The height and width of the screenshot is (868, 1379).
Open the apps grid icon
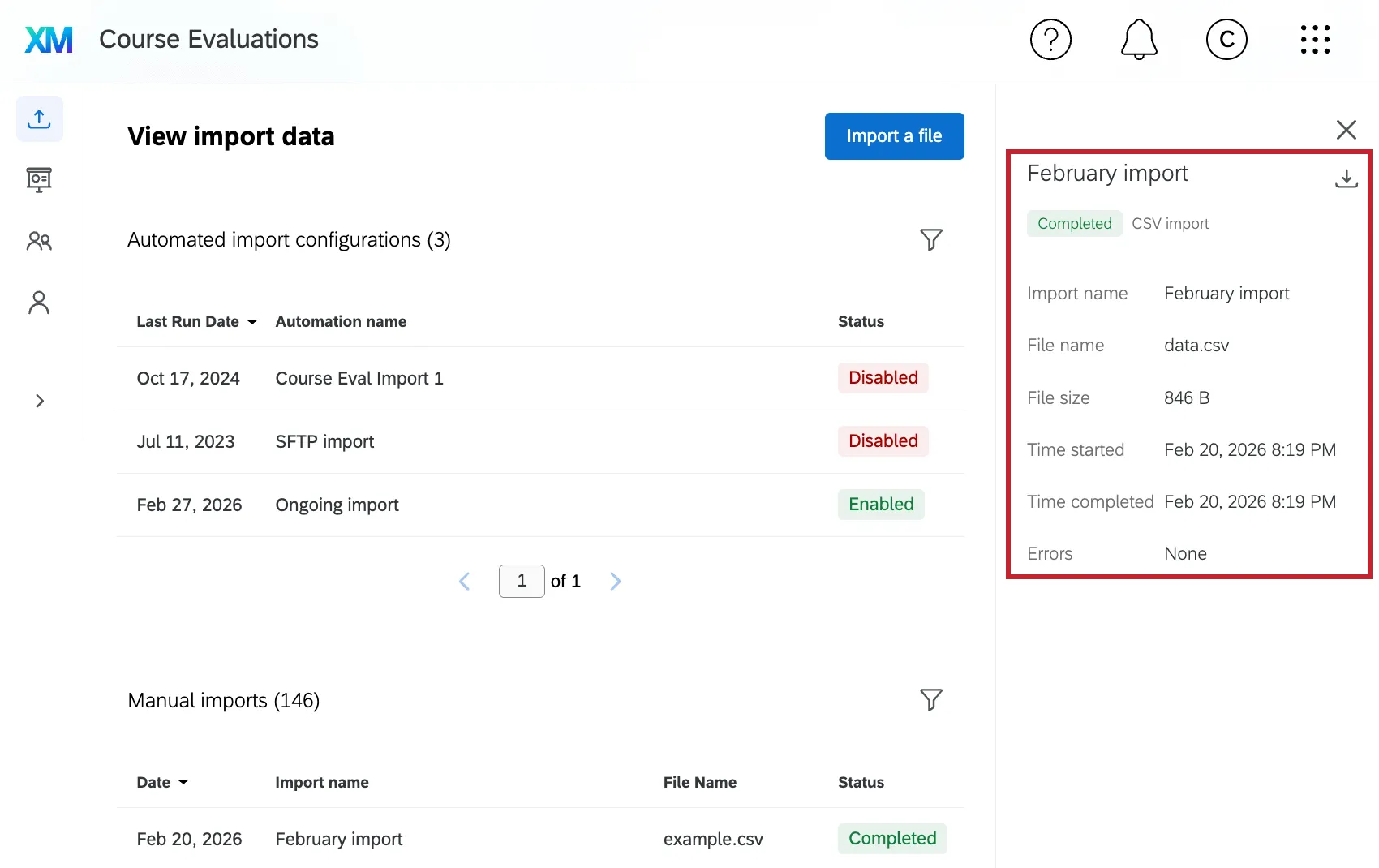point(1315,39)
